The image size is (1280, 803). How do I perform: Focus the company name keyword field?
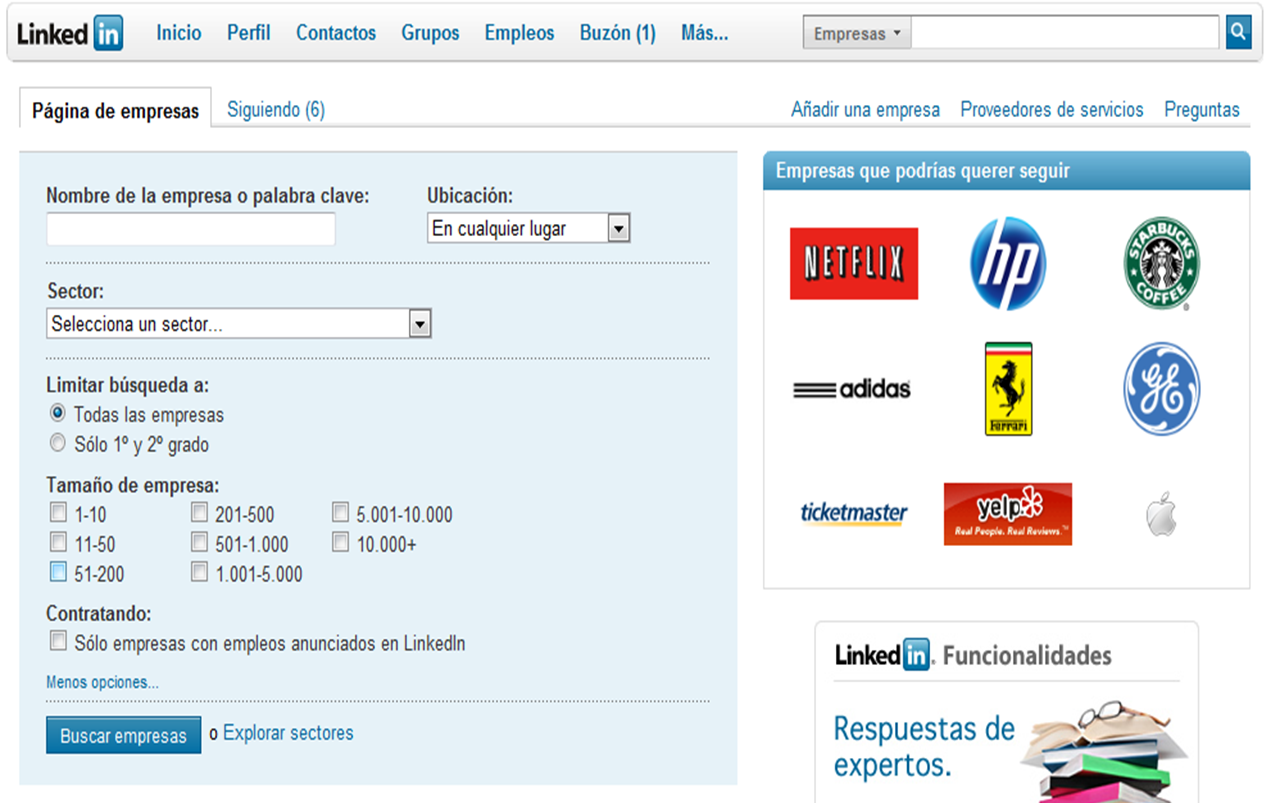191,230
